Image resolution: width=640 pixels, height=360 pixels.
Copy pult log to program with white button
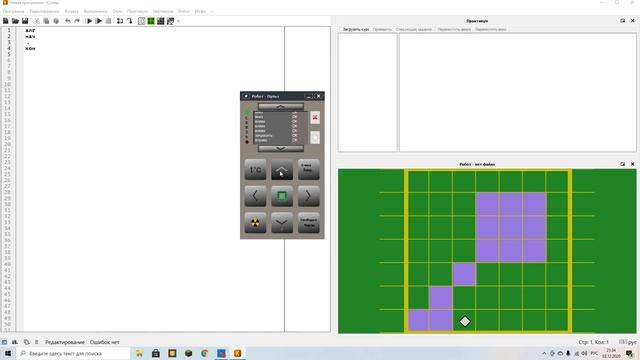[315, 138]
